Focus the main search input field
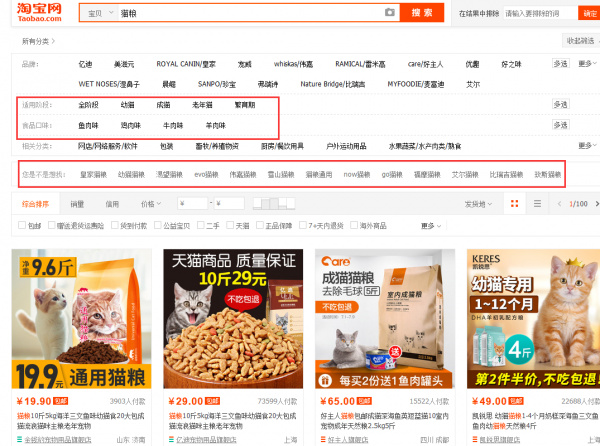 [x=251, y=13]
